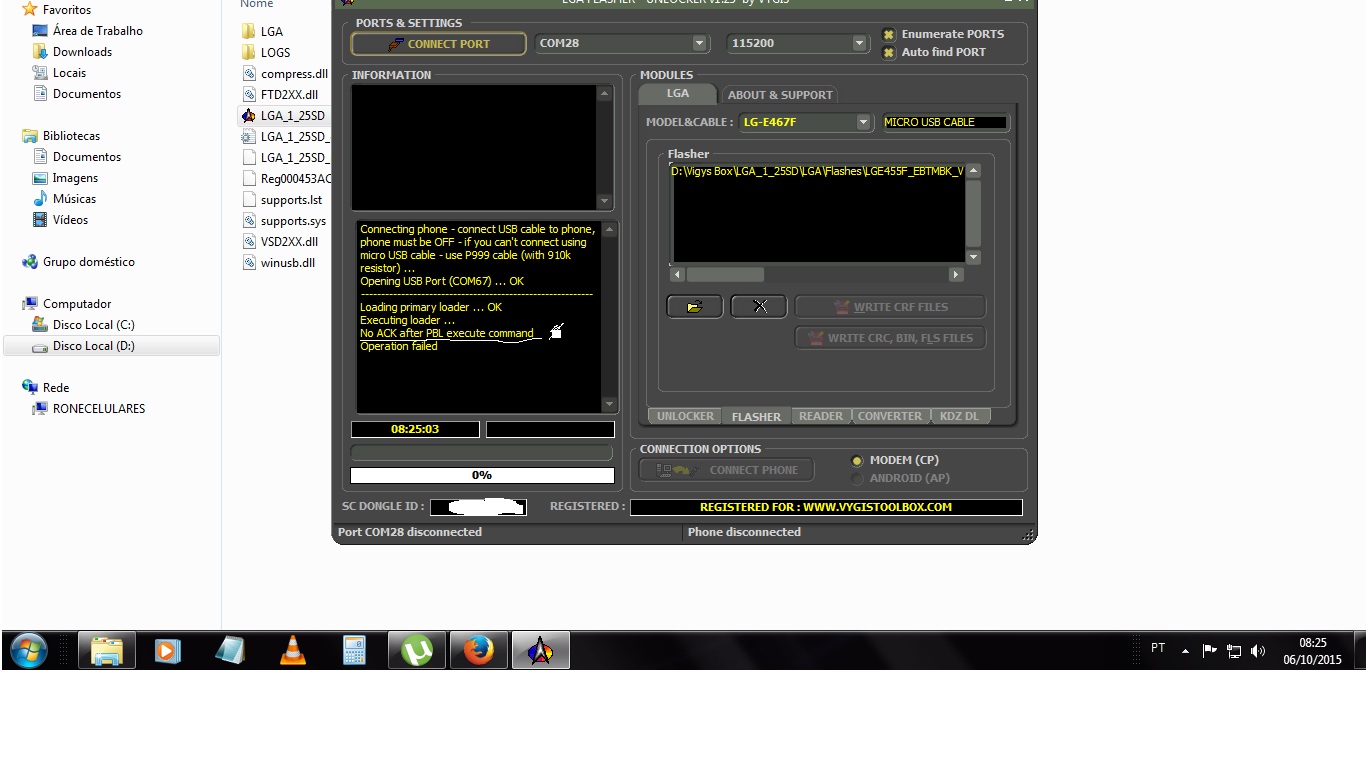Click the Windows Start button
Screen dimensions: 1366x768
click(x=29, y=651)
